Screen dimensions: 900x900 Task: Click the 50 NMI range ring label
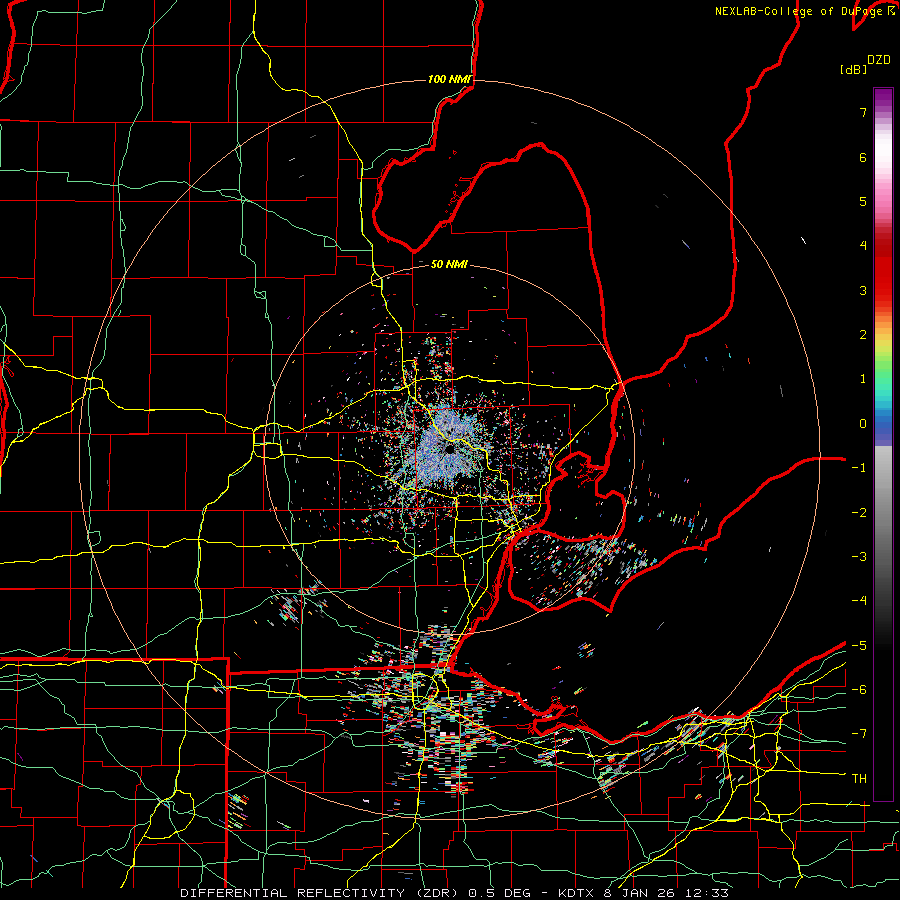click(449, 264)
